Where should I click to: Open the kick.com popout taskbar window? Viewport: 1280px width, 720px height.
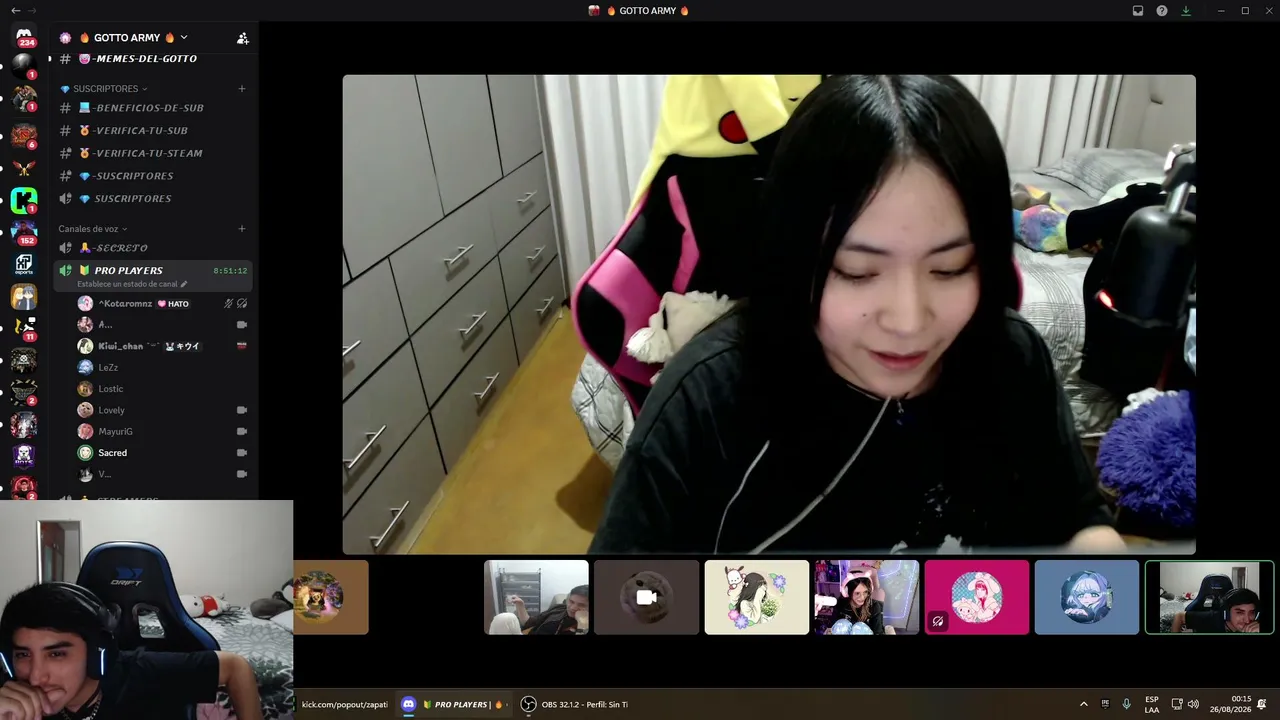[x=344, y=704]
